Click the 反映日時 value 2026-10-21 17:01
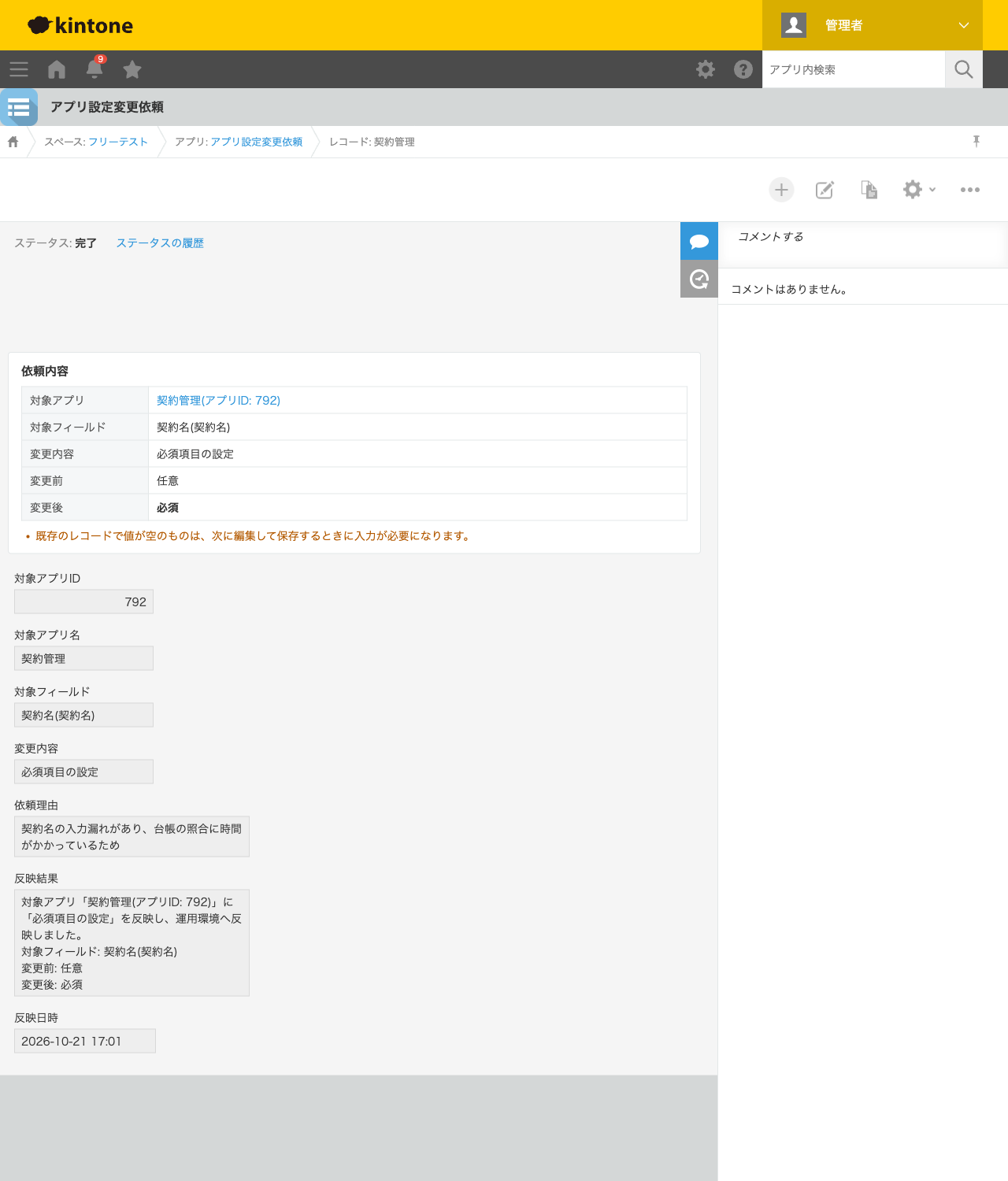The height and width of the screenshot is (1181, 1008). (x=85, y=1041)
